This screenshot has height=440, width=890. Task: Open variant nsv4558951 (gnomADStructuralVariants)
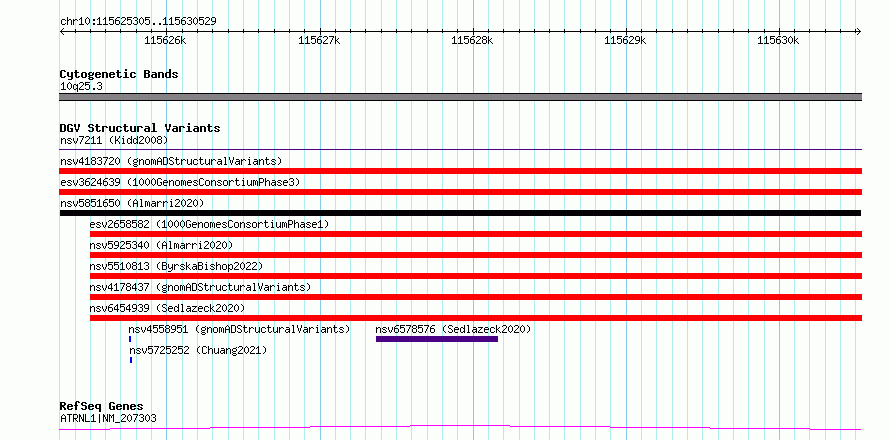point(240,329)
